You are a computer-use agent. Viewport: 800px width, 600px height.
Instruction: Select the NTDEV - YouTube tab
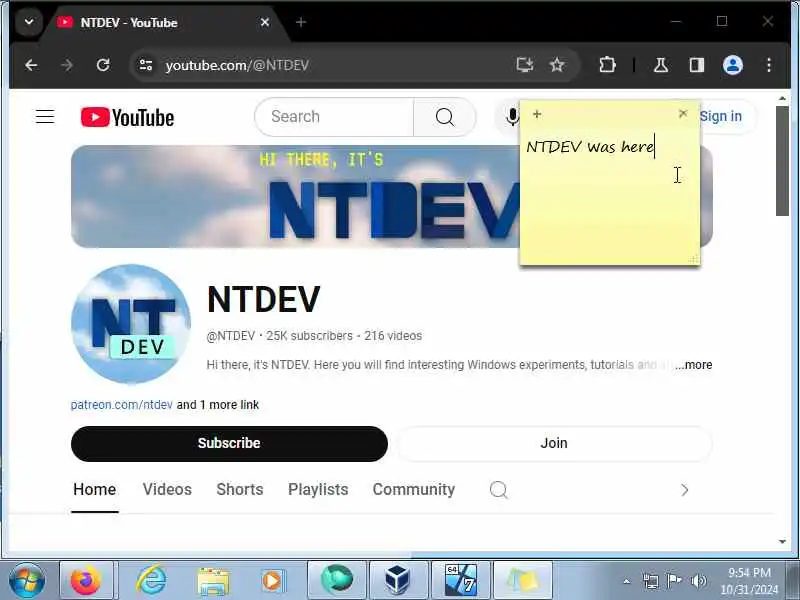(x=163, y=22)
